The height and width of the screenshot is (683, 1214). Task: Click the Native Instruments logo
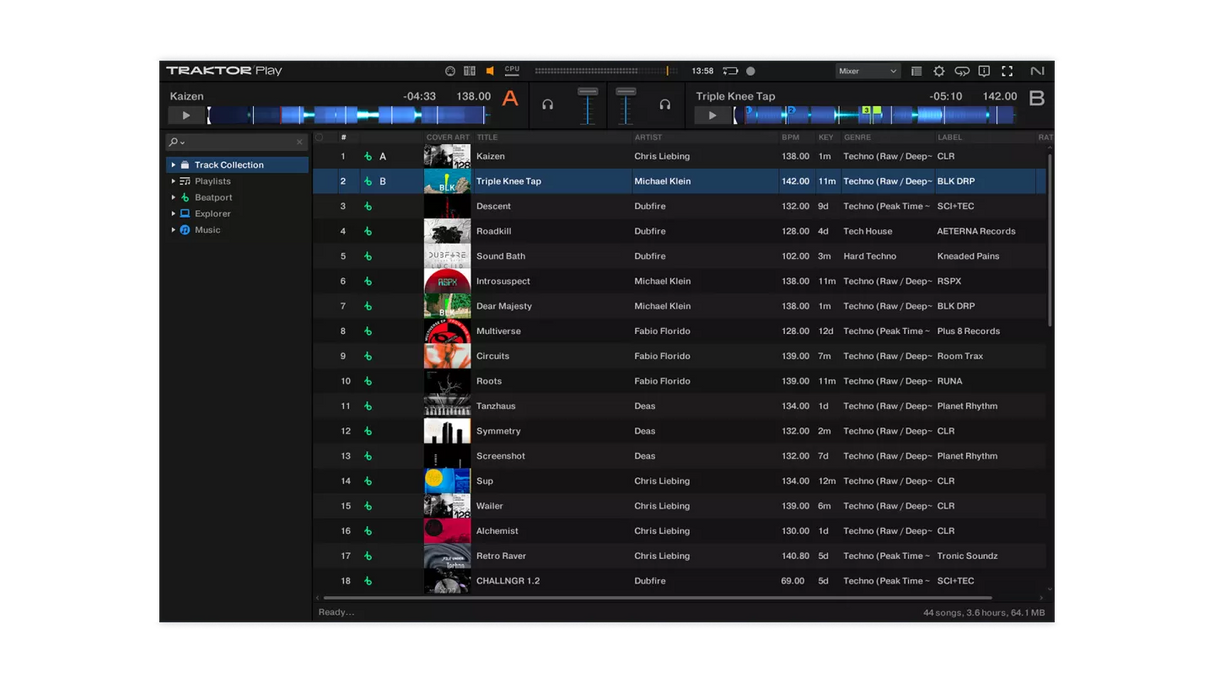pos(1037,70)
